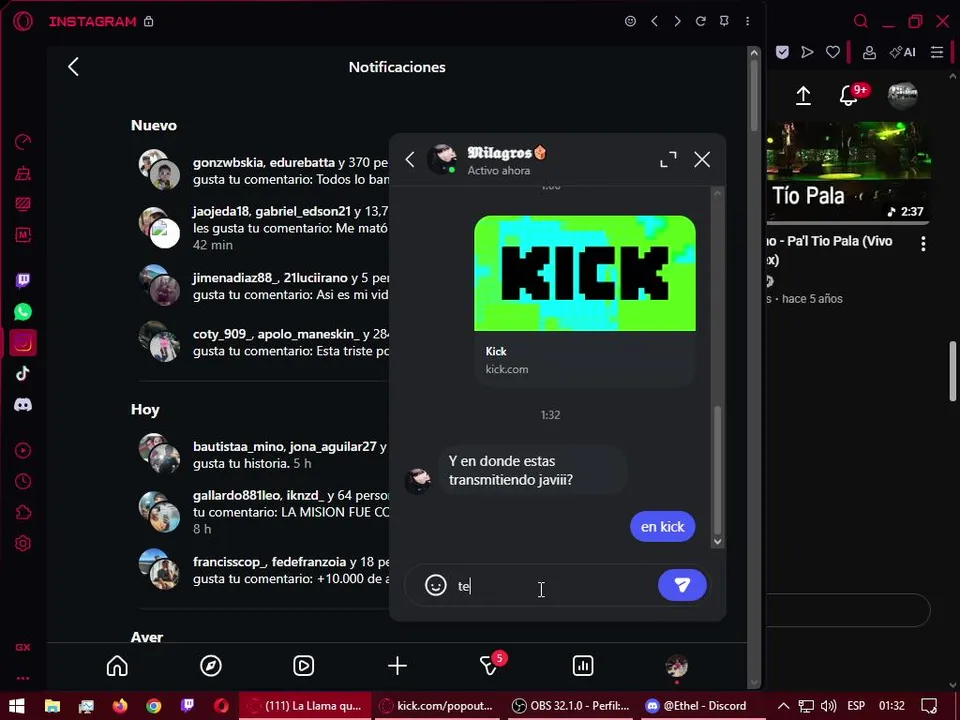
Task: Open WhatsApp panel in Opera sidebar
Action: pyautogui.click(x=23, y=312)
